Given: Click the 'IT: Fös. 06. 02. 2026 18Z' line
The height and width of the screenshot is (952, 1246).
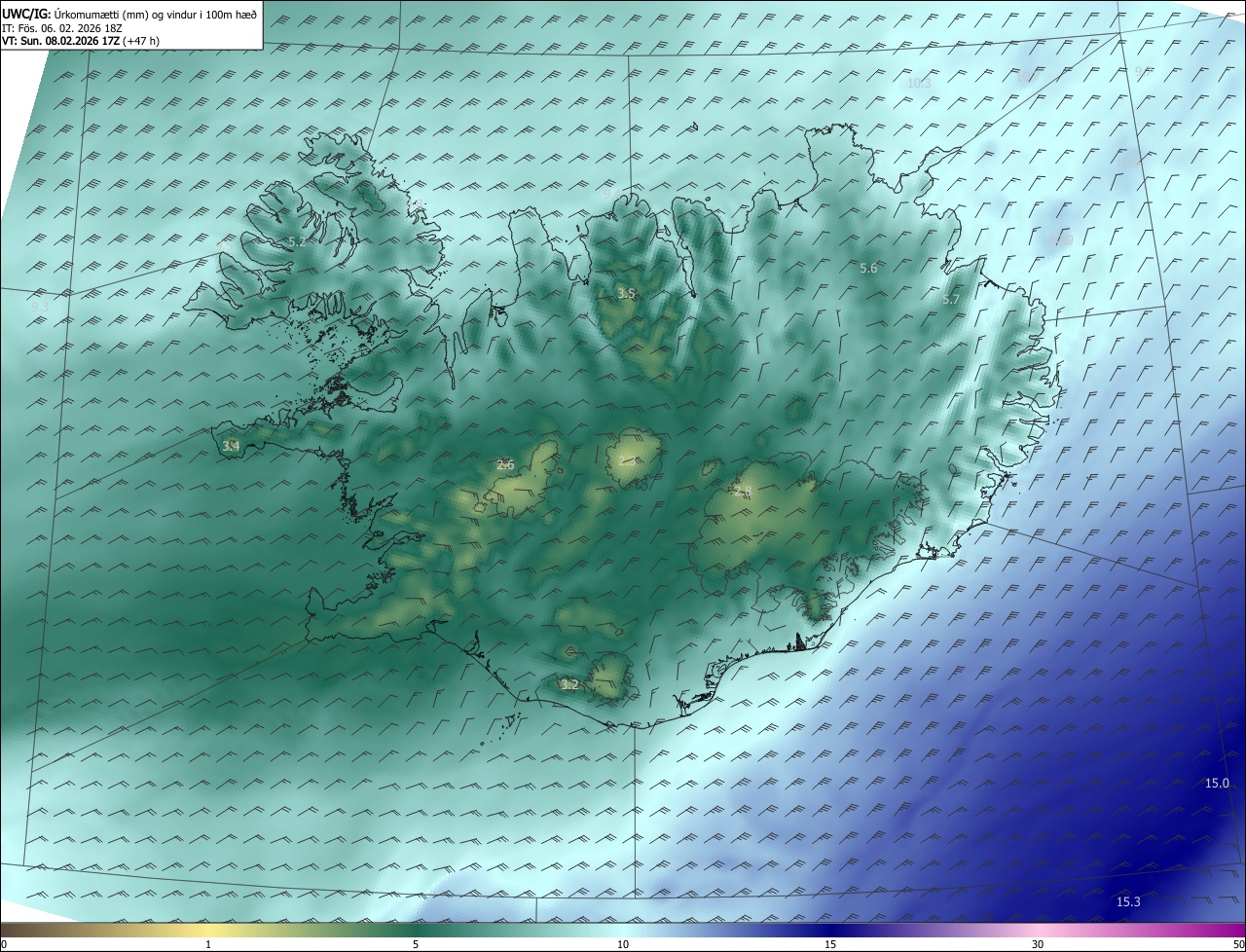Looking at the screenshot, I should coord(61,28).
